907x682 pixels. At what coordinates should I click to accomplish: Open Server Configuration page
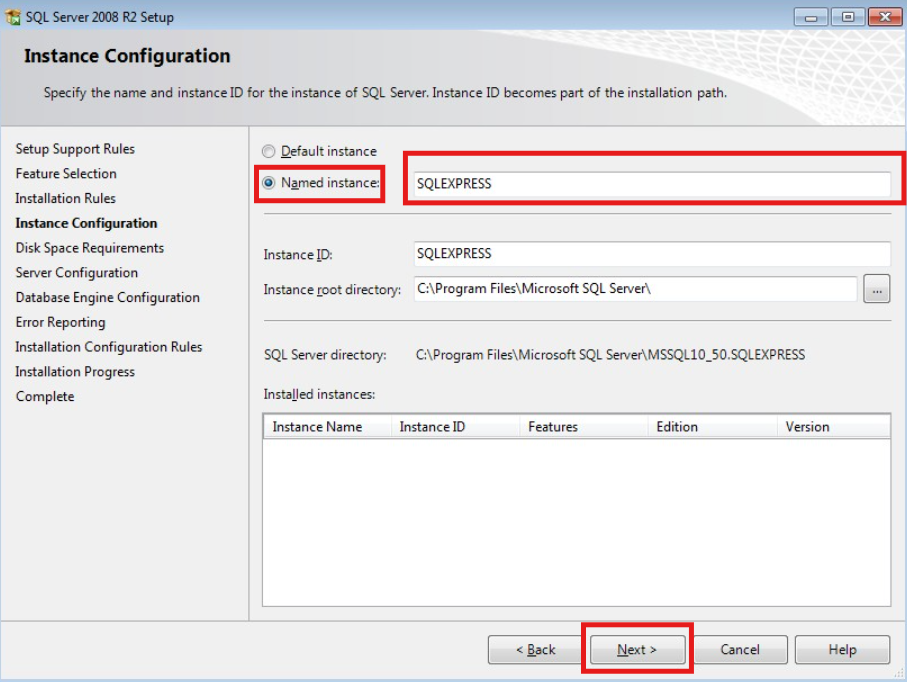point(76,272)
